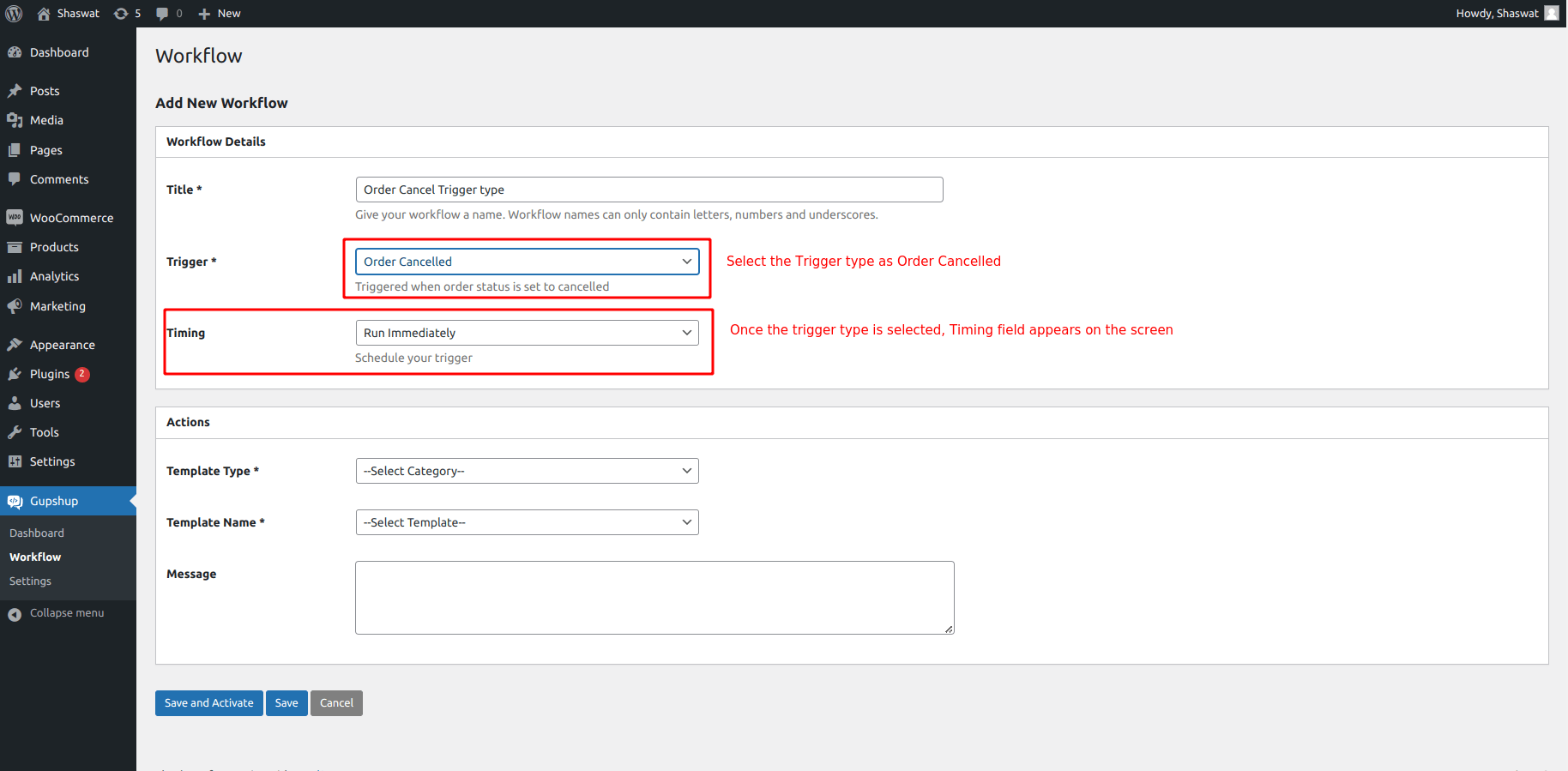This screenshot has height=771, width=1568.
Task: Open the Users menu label
Action: tap(45, 403)
